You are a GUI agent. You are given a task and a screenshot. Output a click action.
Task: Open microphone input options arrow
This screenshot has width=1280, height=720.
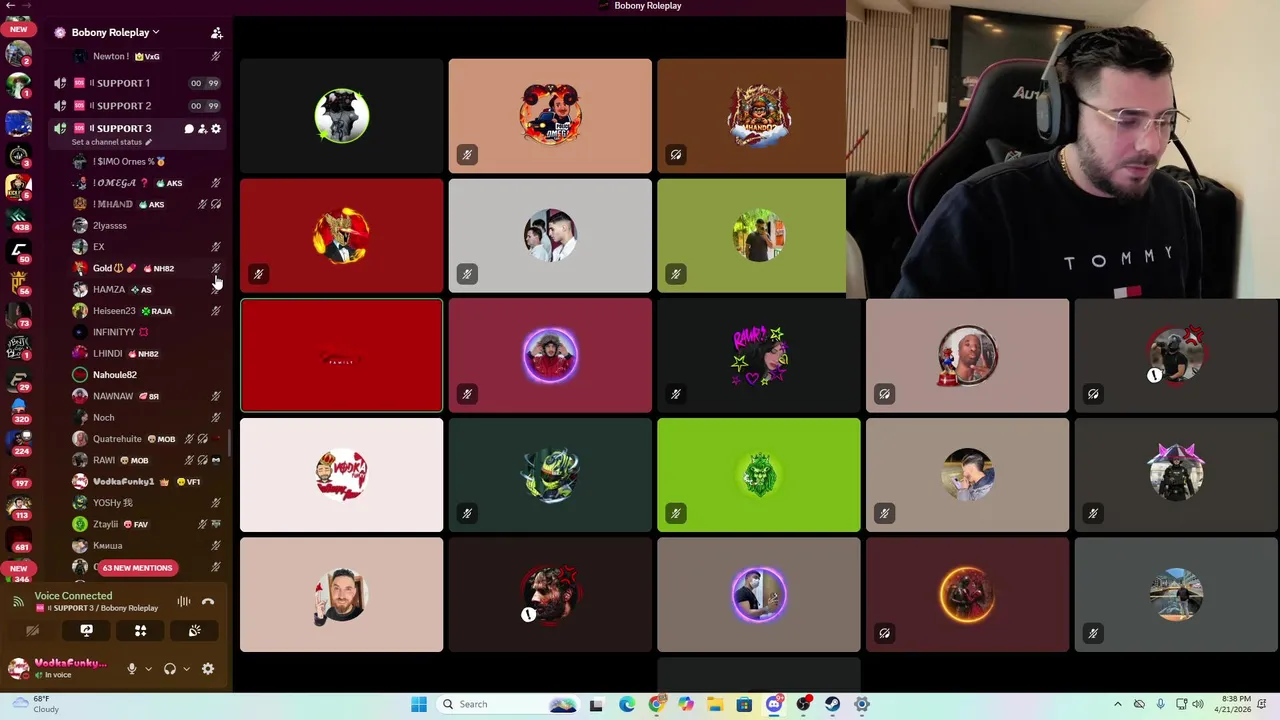pyautogui.click(x=148, y=669)
